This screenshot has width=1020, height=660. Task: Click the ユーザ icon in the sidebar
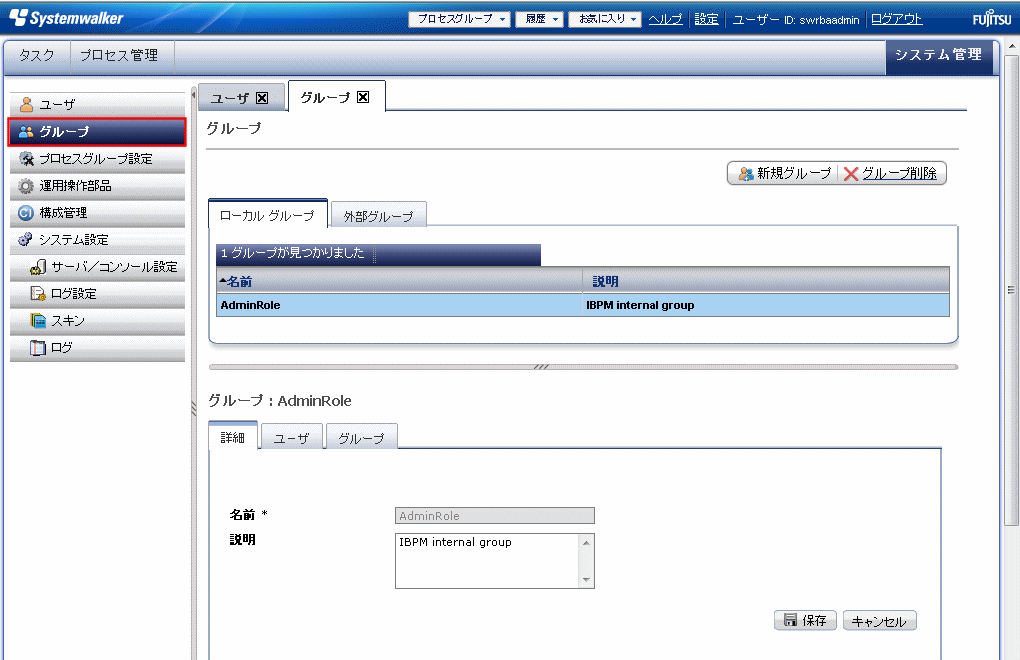[27, 105]
